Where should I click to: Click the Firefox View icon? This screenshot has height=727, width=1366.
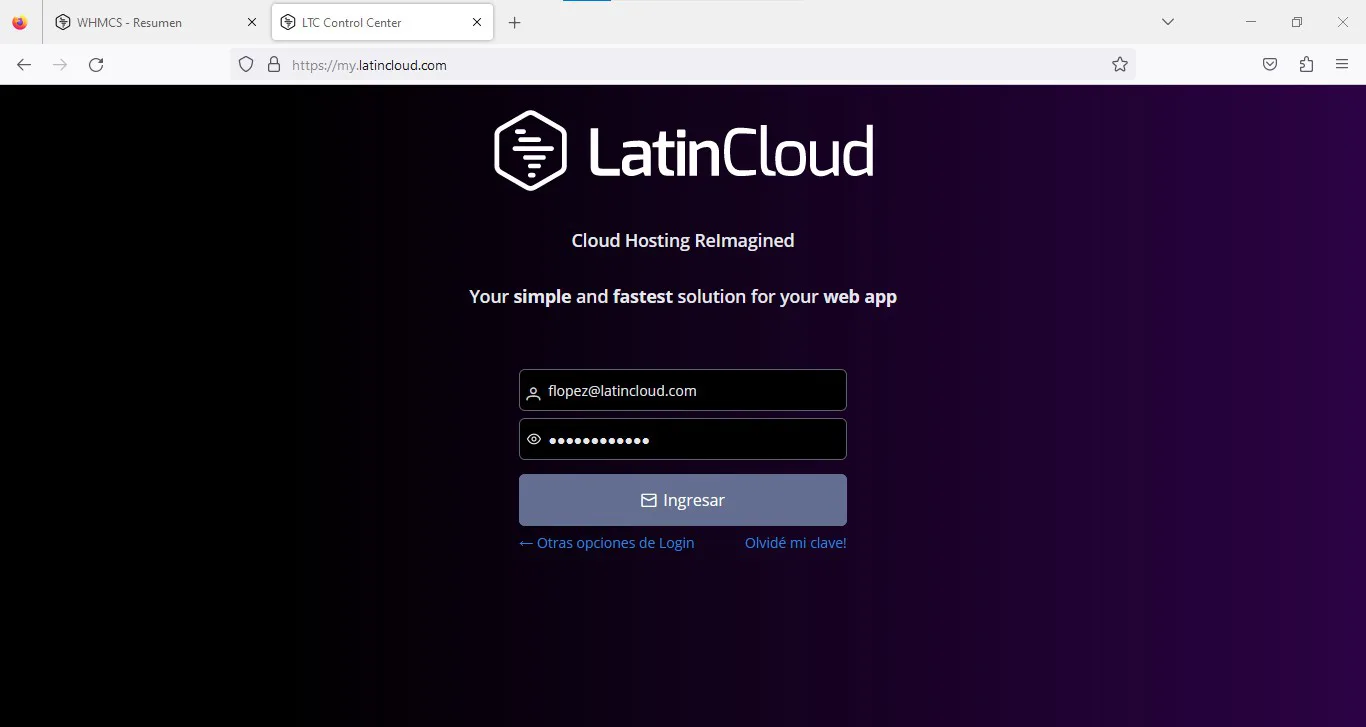coord(20,22)
